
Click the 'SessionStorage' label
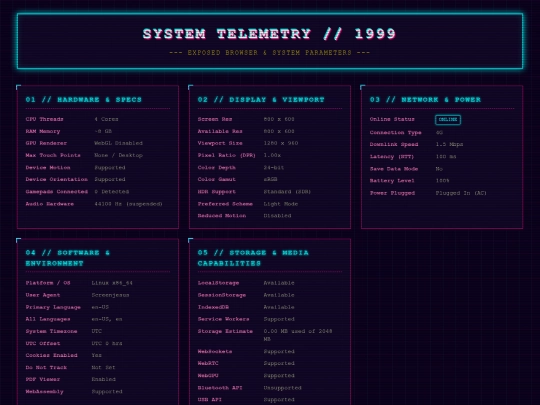pos(222,295)
